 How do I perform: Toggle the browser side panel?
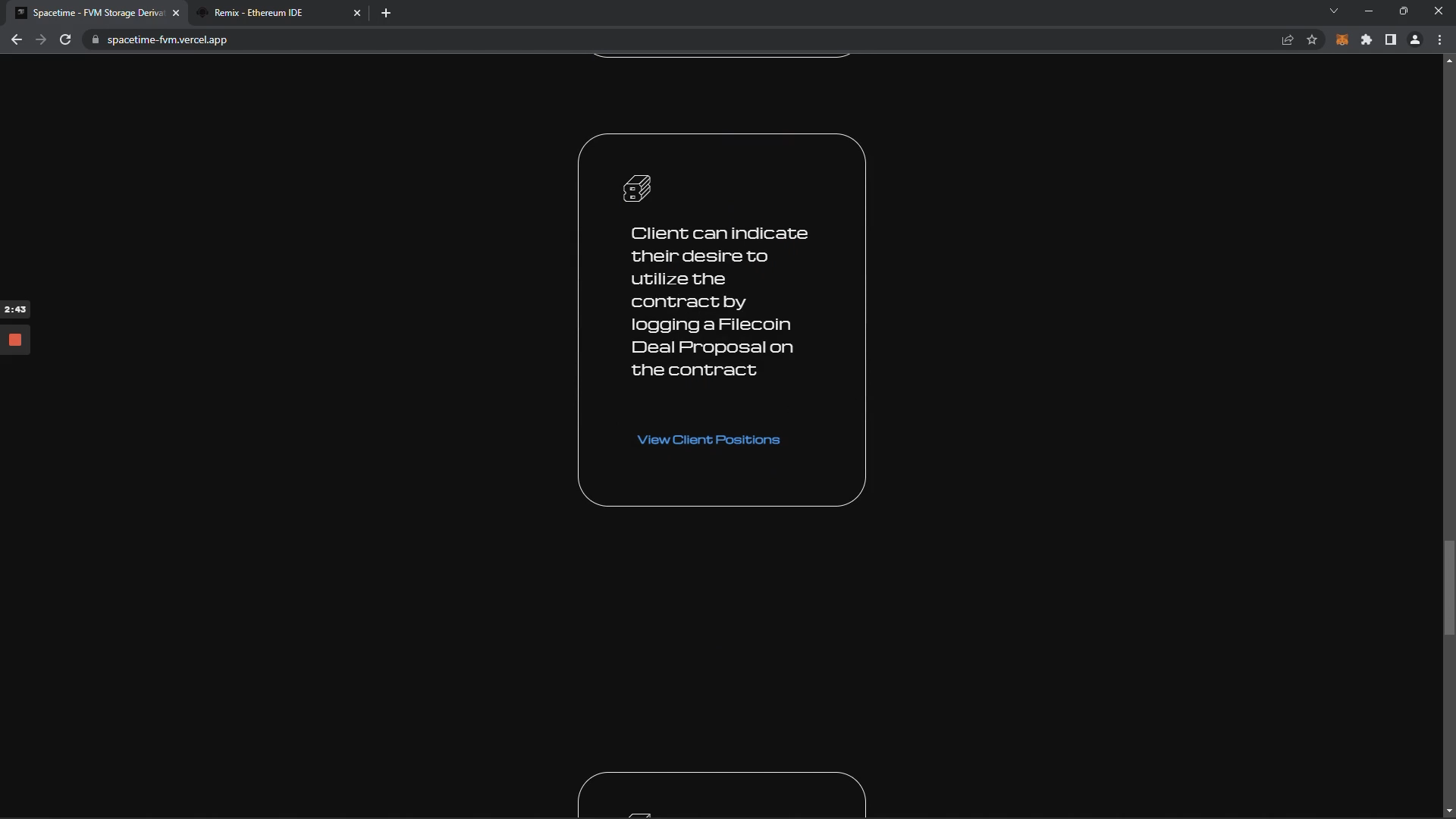click(1391, 39)
